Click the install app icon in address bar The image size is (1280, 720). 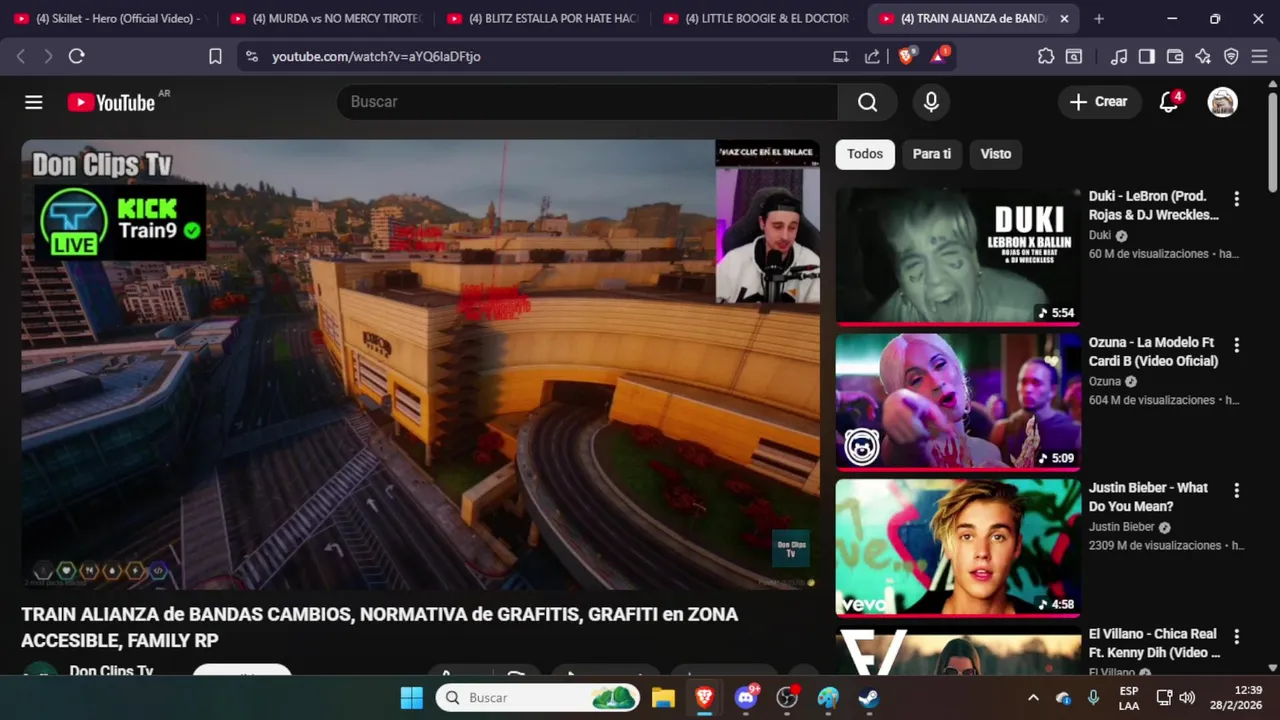(841, 57)
